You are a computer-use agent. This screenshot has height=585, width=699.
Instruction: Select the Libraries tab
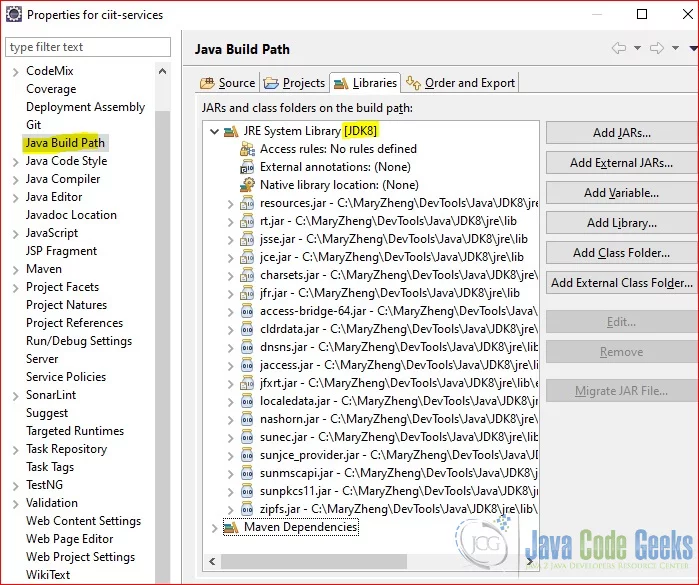365,83
